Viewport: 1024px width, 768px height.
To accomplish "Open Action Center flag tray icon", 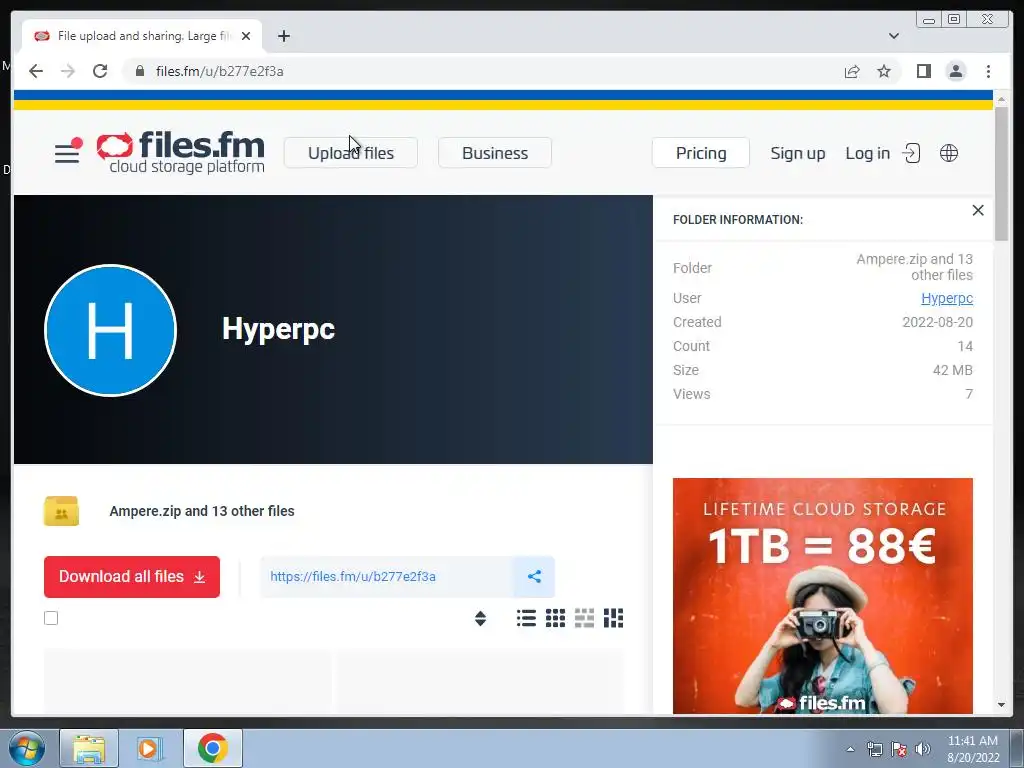I will 899,749.
